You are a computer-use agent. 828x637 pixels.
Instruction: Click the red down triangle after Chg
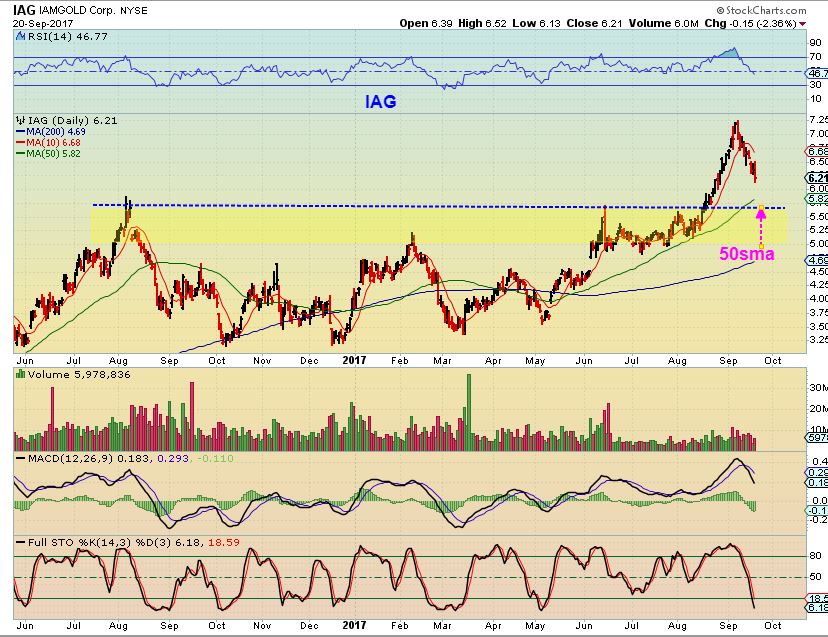click(x=803, y=24)
